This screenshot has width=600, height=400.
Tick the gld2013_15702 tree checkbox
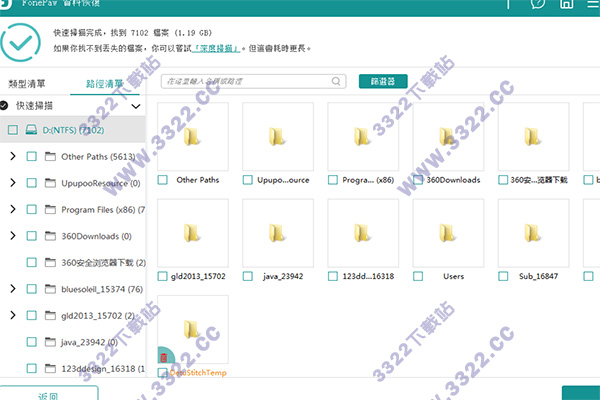click(x=31, y=315)
